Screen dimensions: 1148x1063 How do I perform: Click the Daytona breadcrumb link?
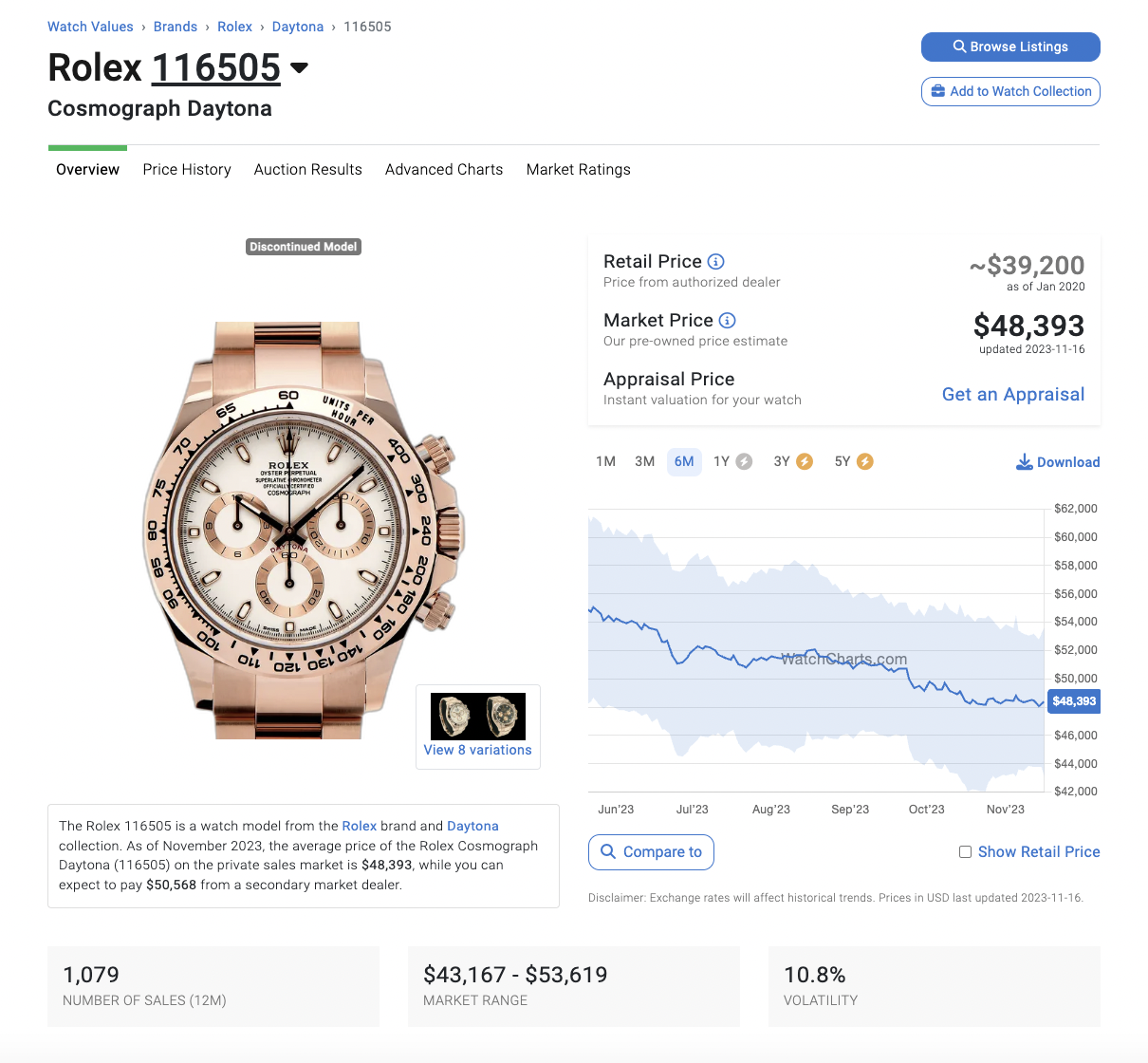pos(298,27)
